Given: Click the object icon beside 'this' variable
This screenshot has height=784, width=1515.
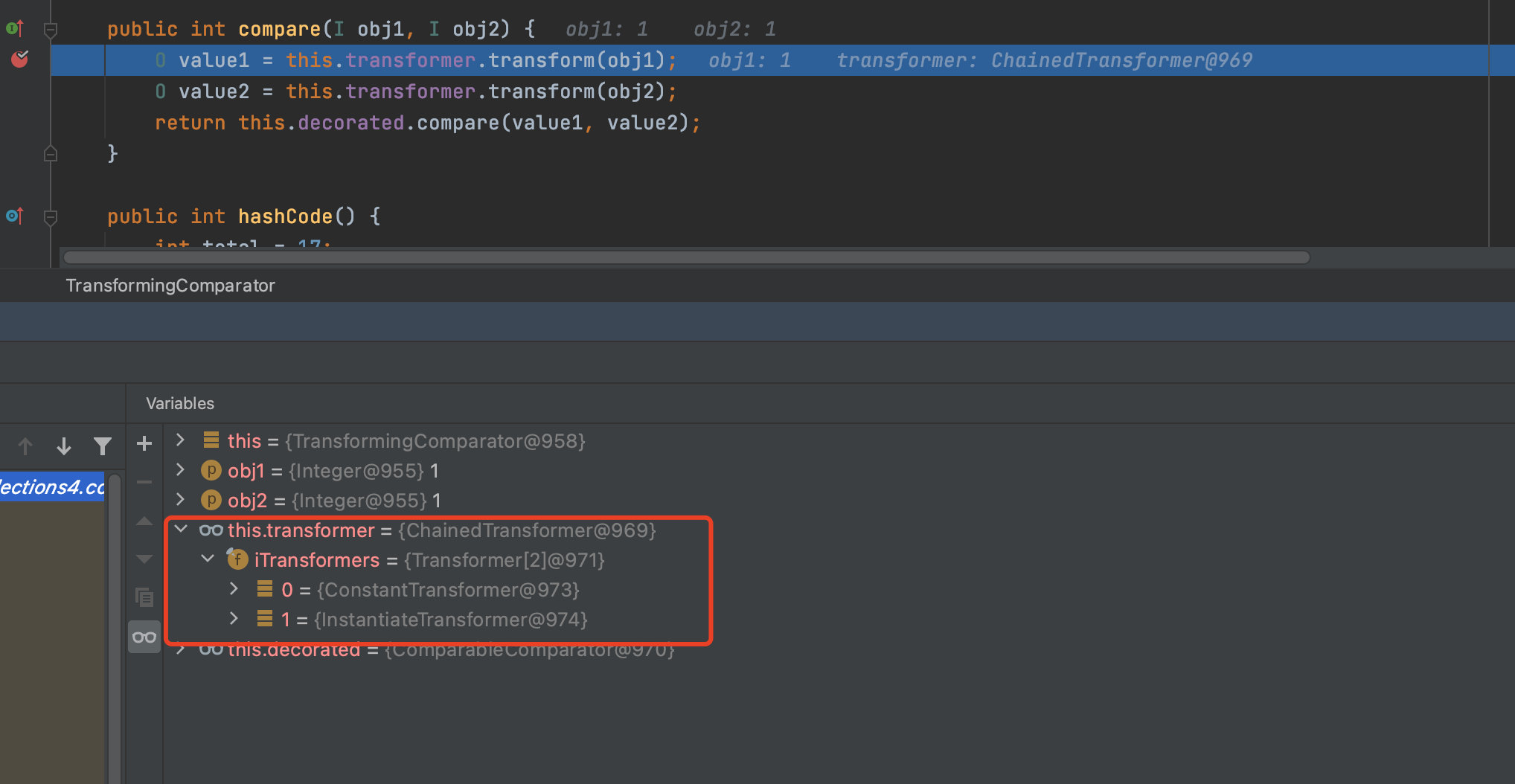Looking at the screenshot, I should 211,440.
